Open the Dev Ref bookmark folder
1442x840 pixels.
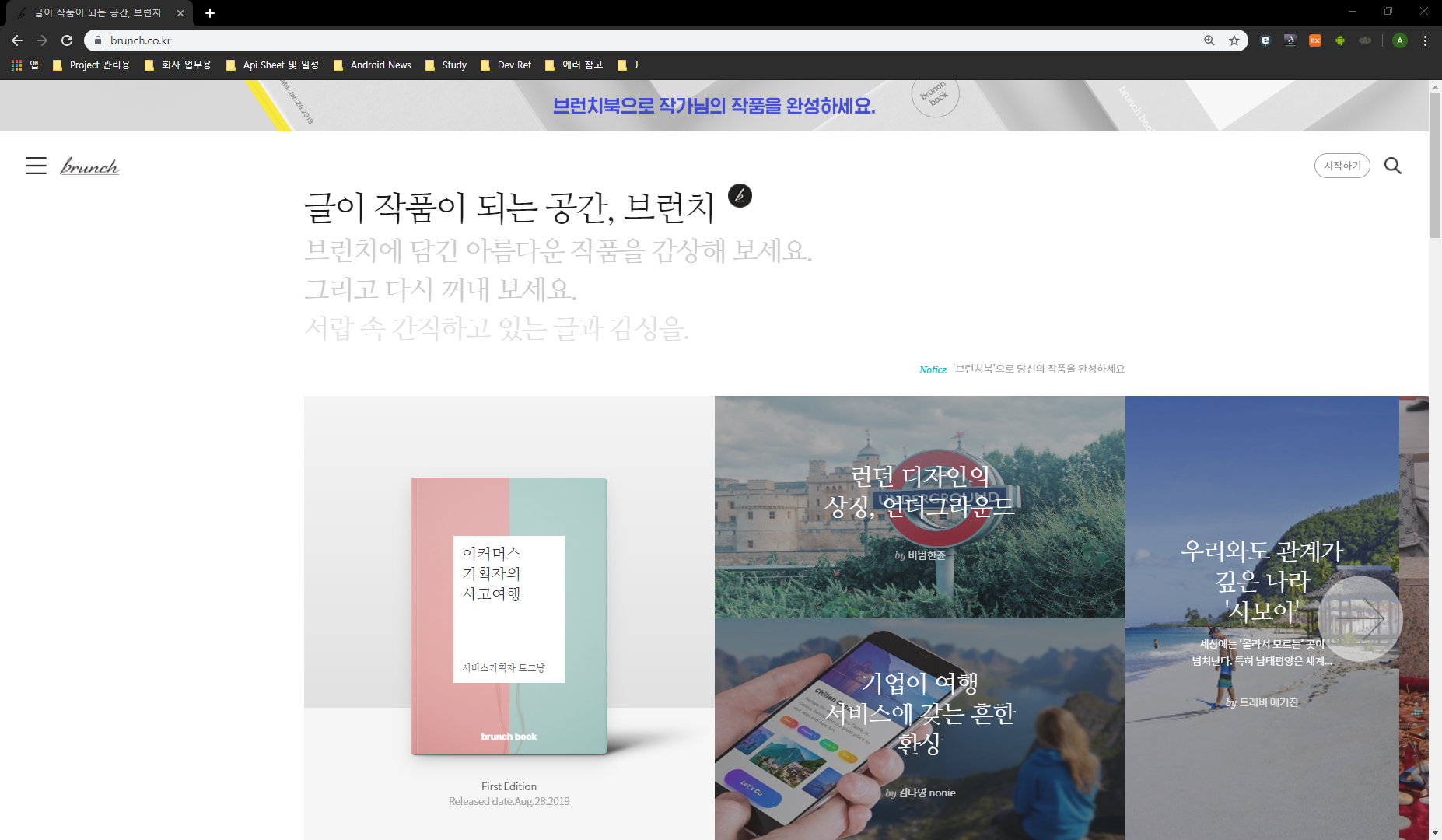(x=506, y=65)
